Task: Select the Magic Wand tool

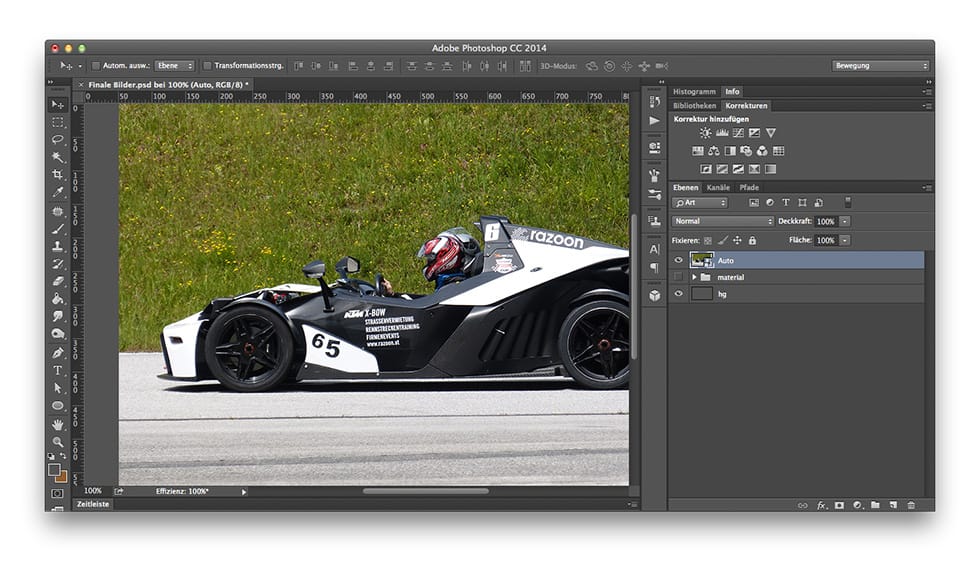Action: pos(58,157)
